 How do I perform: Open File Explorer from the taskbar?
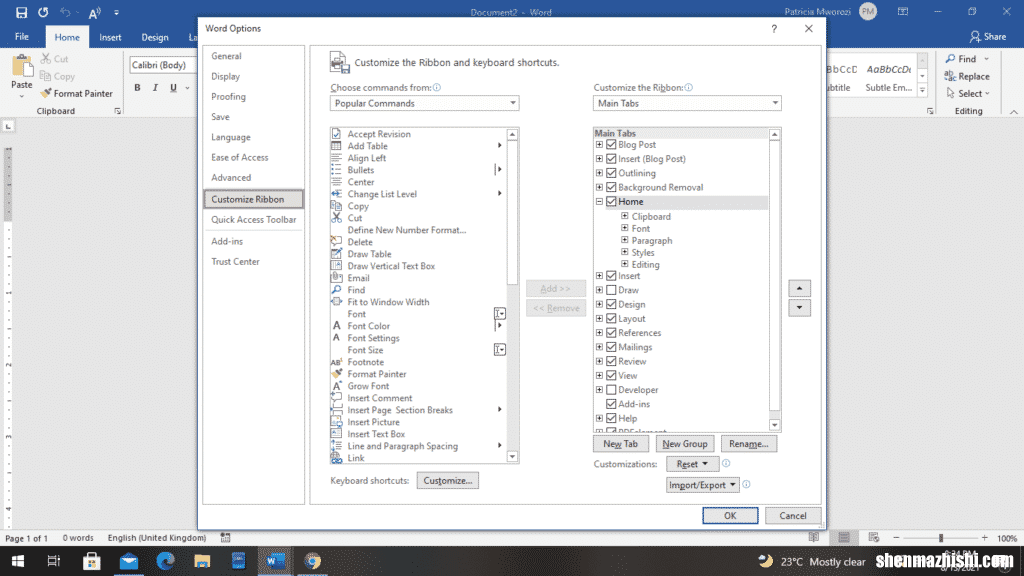click(x=202, y=561)
